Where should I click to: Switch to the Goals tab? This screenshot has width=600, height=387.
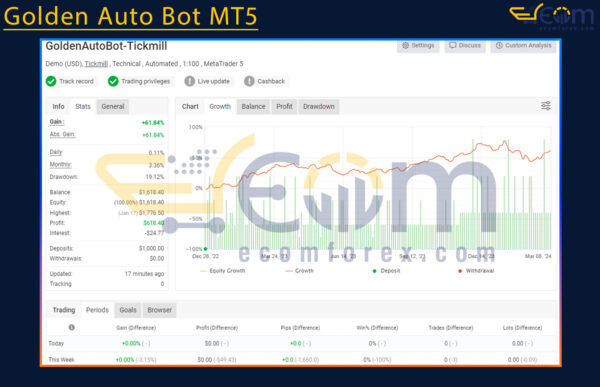click(x=128, y=310)
